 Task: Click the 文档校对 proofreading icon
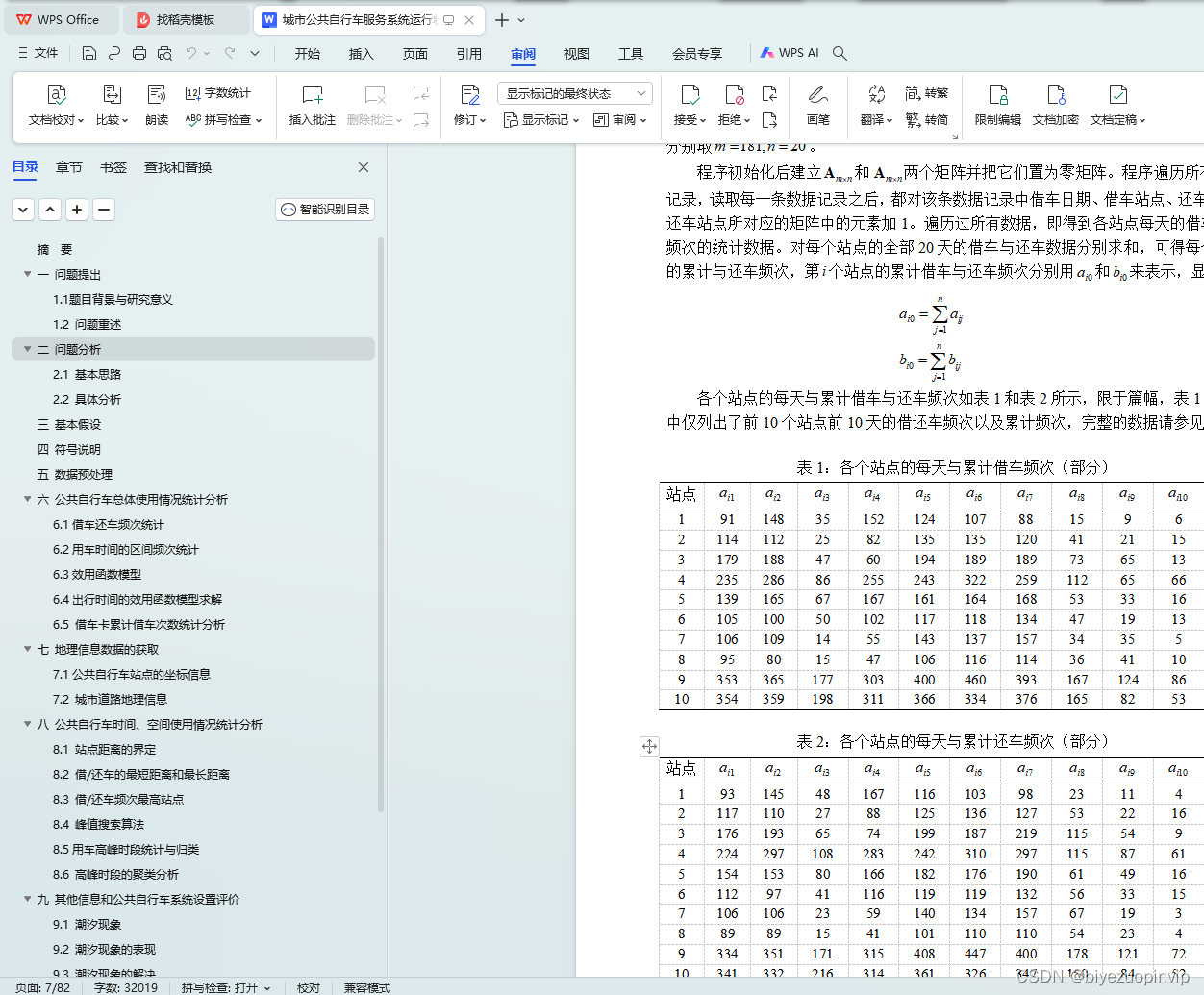tap(56, 94)
